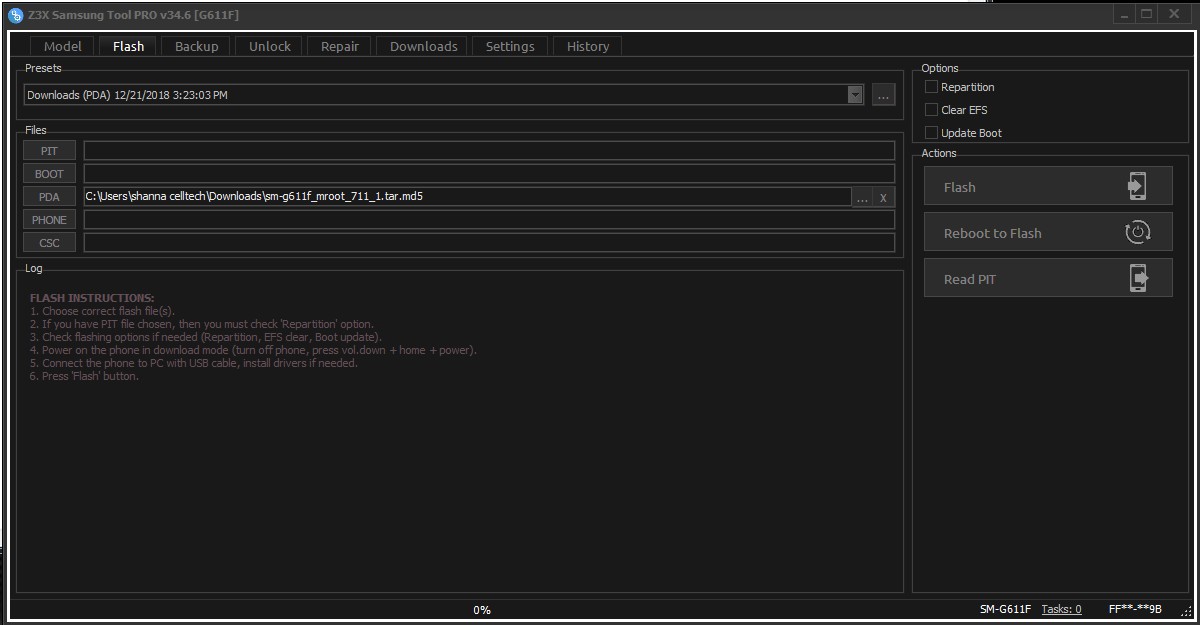Click inside the PIT file path field

click(x=489, y=151)
